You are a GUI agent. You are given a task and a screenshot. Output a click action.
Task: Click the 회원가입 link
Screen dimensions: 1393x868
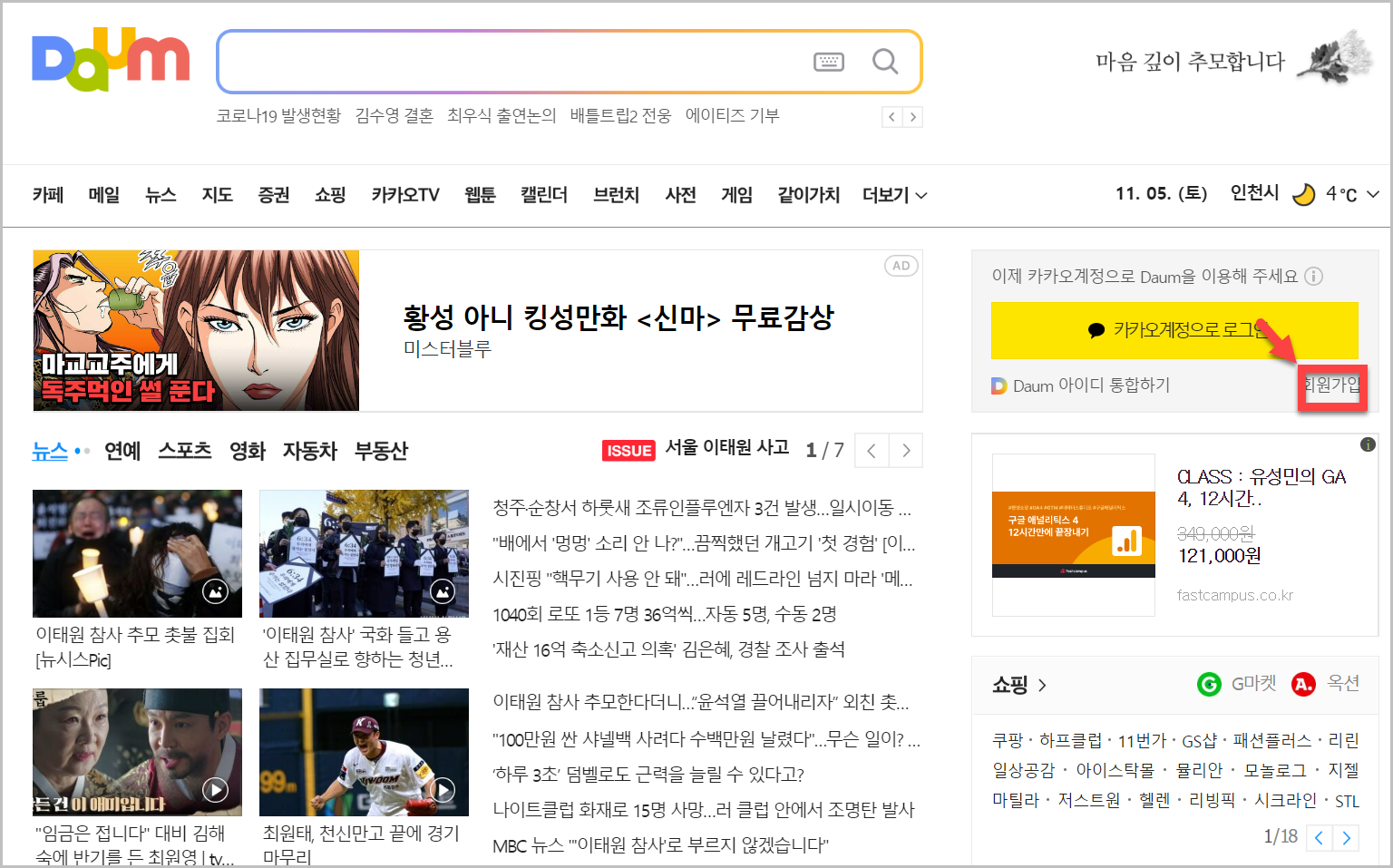click(x=1332, y=385)
